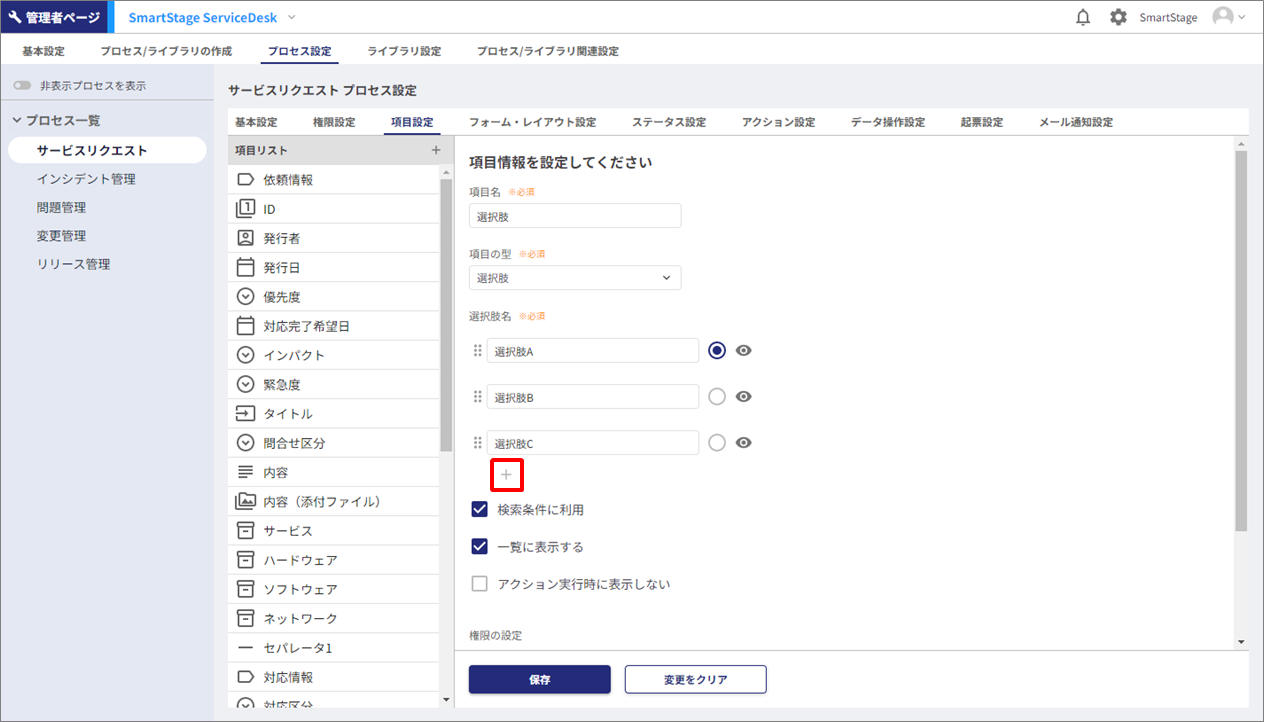The height and width of the screenshot is (722, 1264).
Task: Collapse the プロセス一覧 tree
Action: (17, 121)
